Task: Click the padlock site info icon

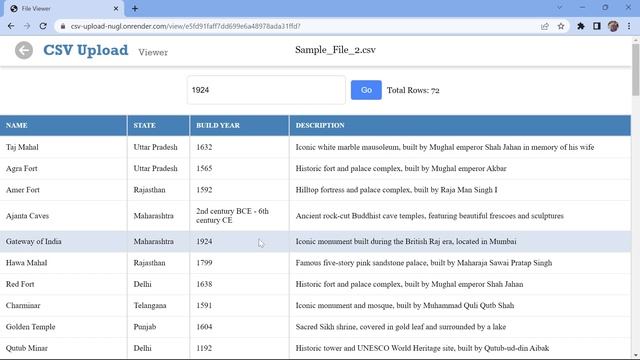Action: [62, 26]
